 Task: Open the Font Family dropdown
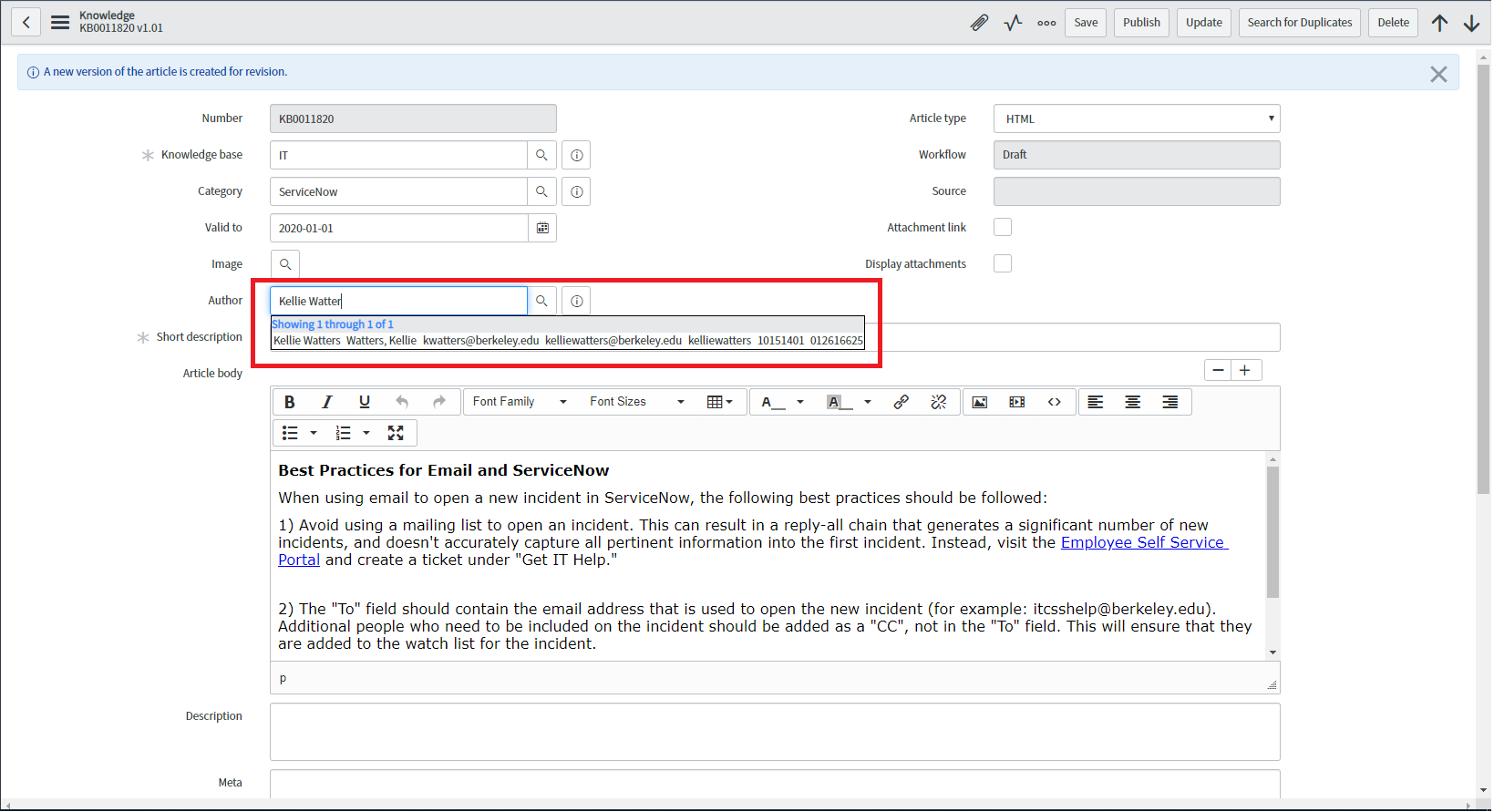pos(520,402)
